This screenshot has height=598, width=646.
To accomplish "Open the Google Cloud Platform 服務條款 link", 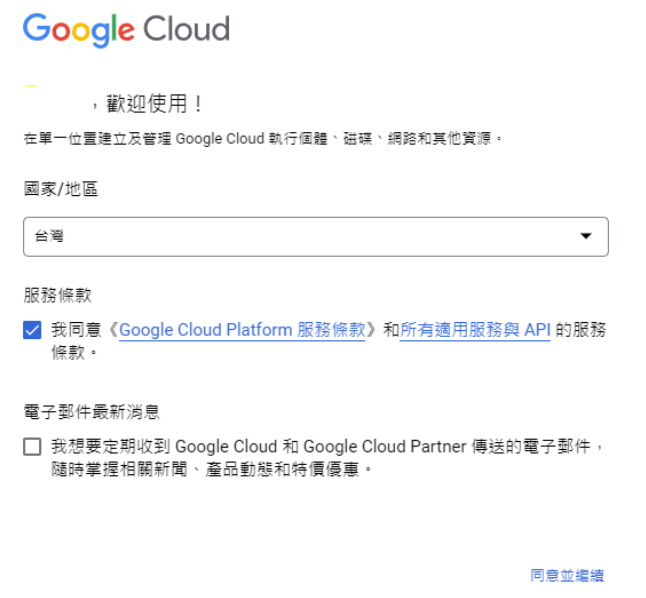I will (242, 330).
